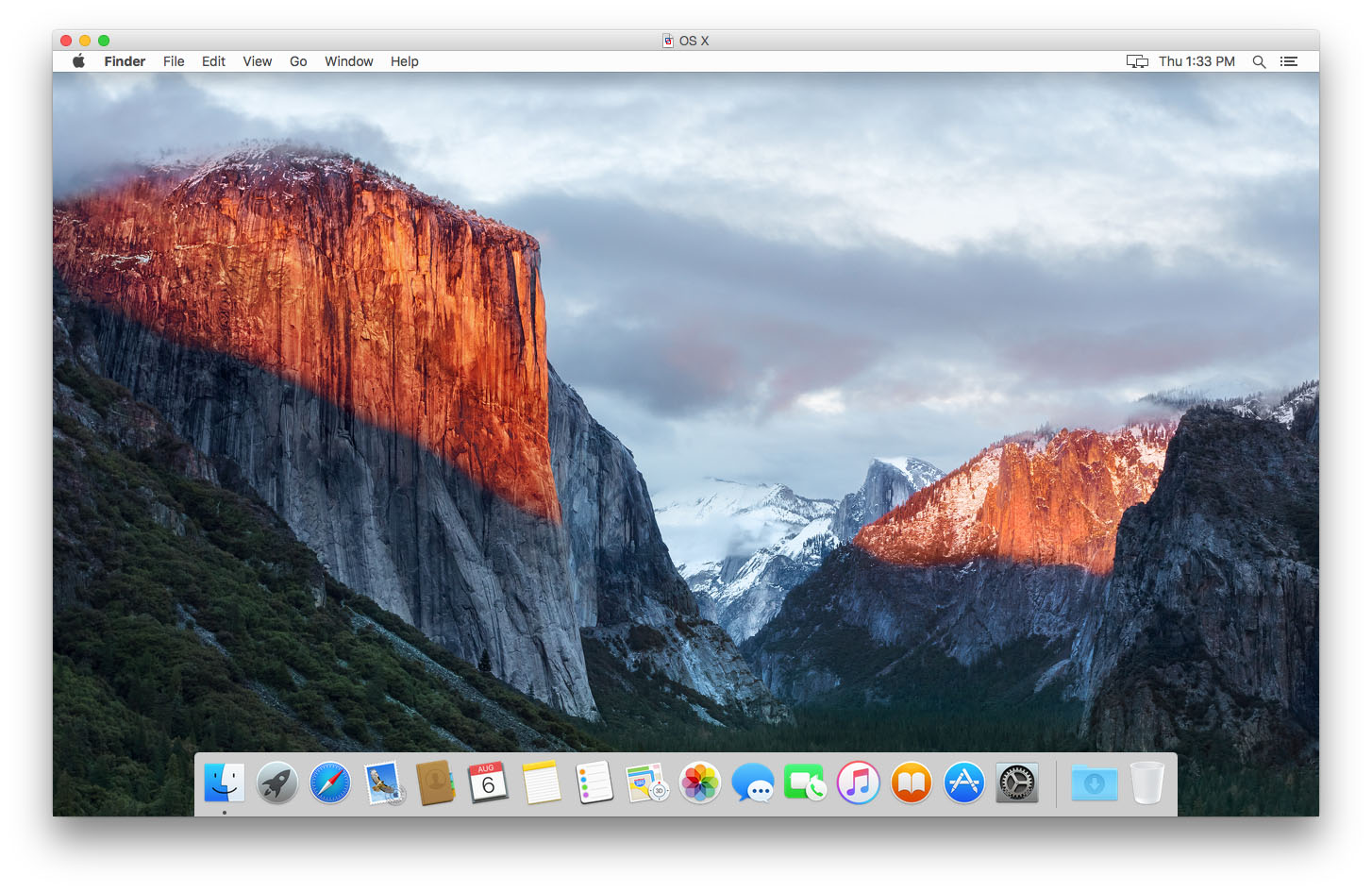Open the iBooks app
This screenshot has width=1372, height=892.
tap(911, 783)
